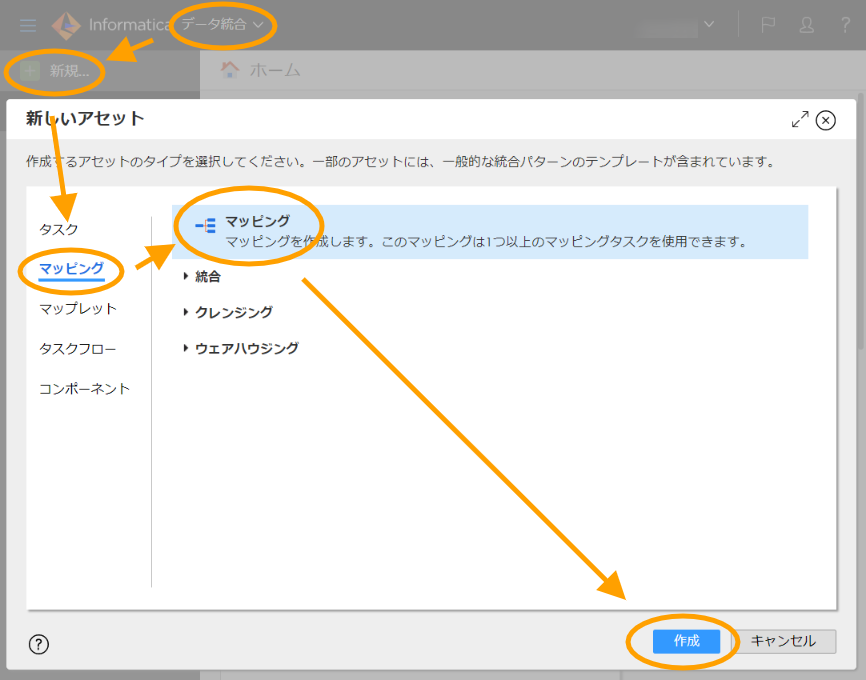Image resolution: width=866 pixels, height=680 pixels.
Task: Open the データ統合 service switcher dropdown
Action: click(x=222, y=24)
